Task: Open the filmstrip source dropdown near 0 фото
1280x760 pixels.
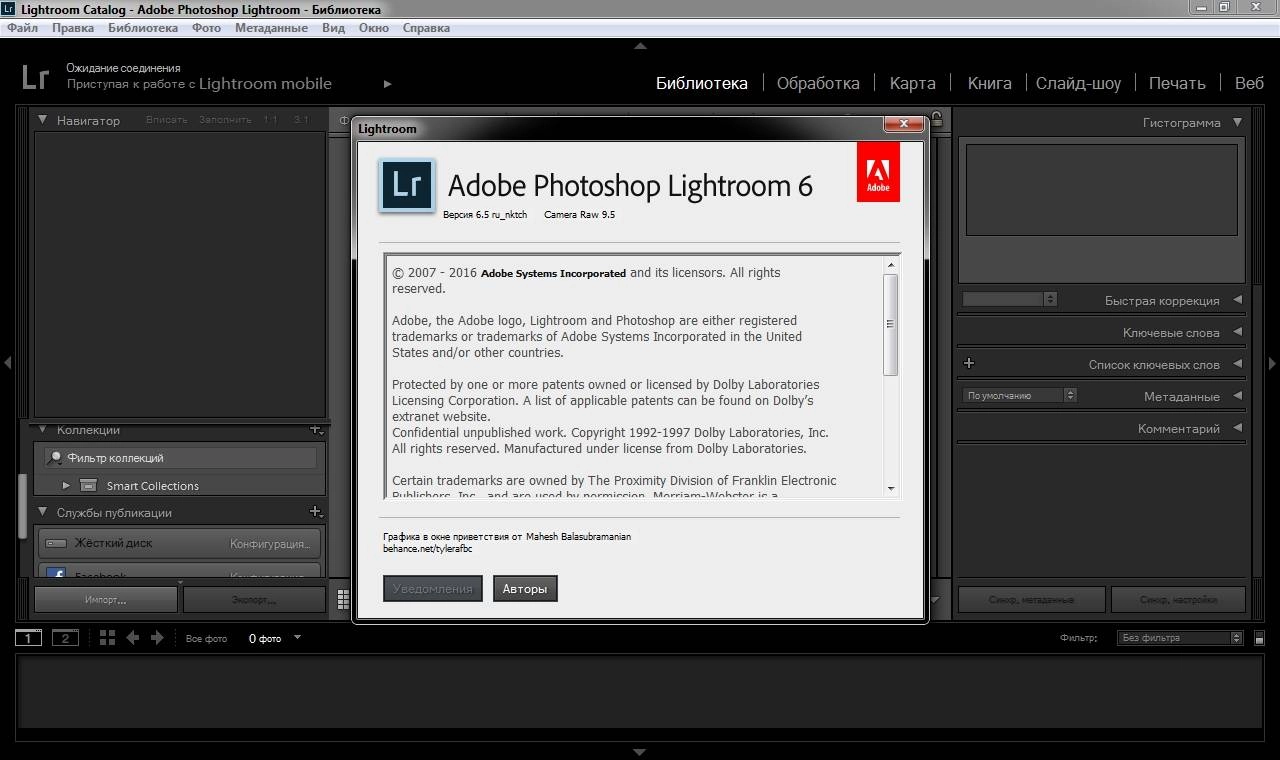Action: (297, 637)
